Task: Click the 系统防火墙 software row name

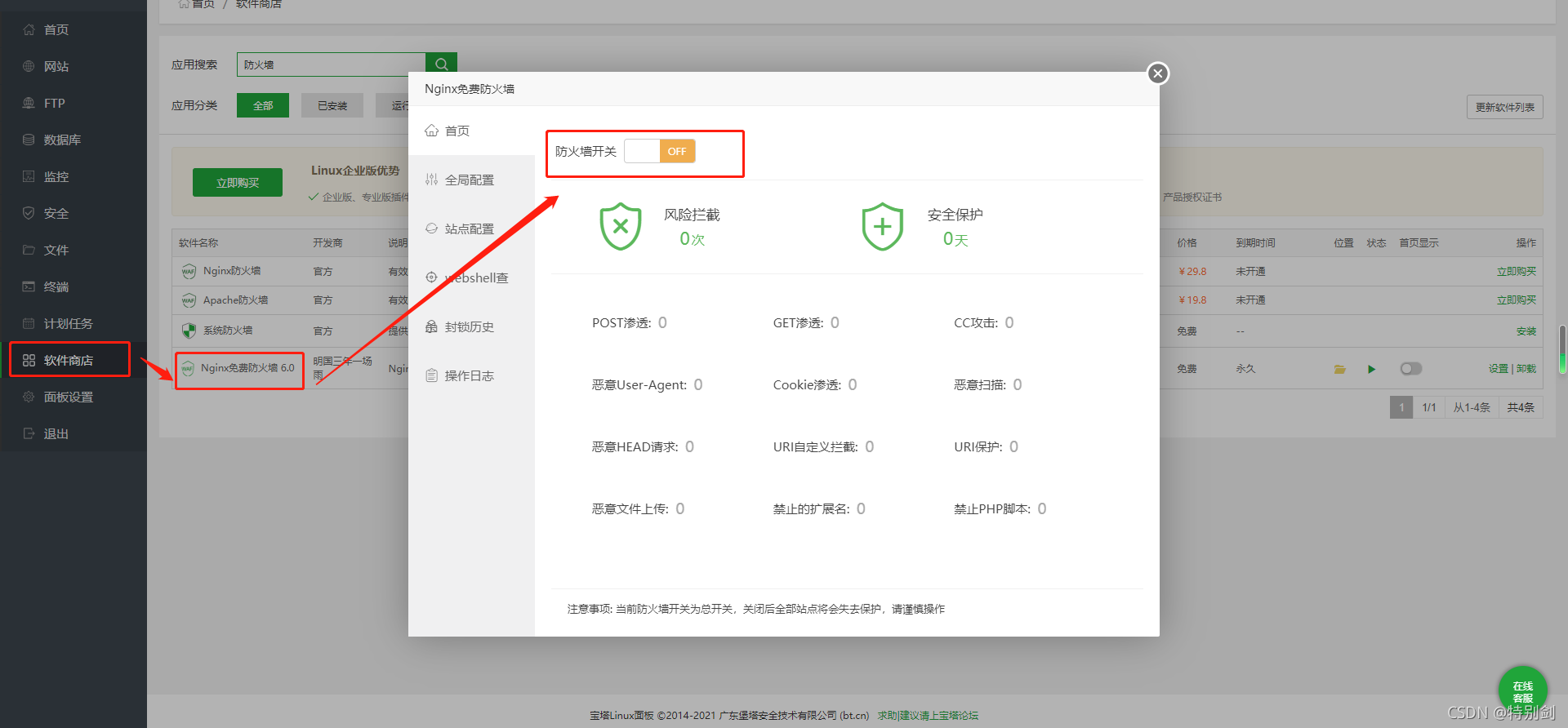Action: pyautogui.click(x=228, y=331)
